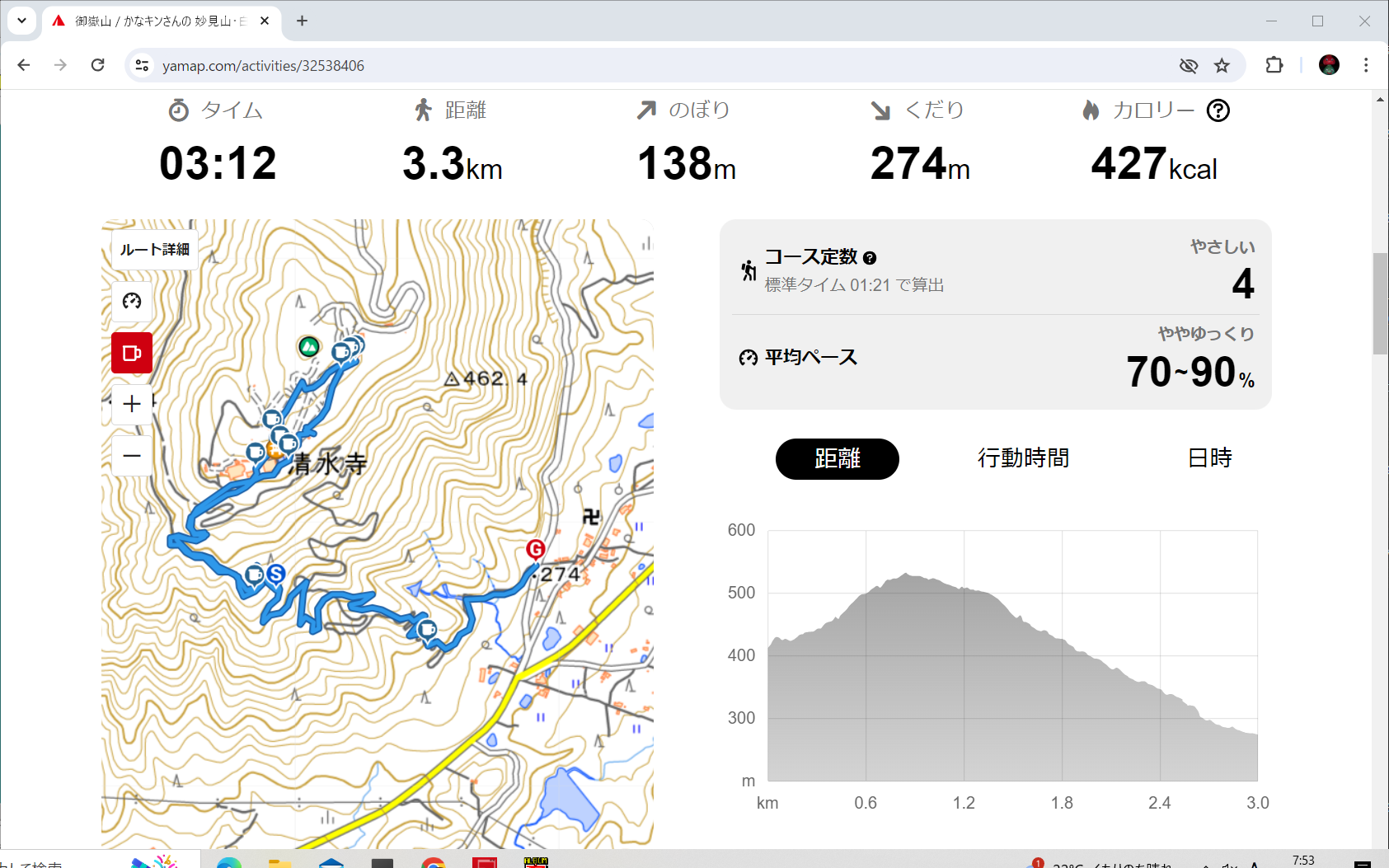Toggle the crossed-eye tracking protection icon

1188,66
